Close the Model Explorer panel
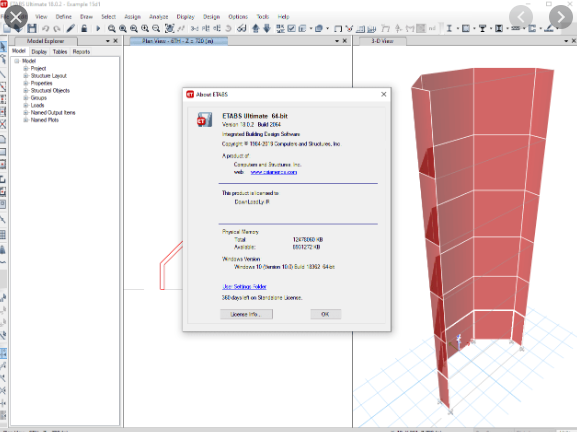This screenshot has height=432, width=577. click(x=116, y=41)
